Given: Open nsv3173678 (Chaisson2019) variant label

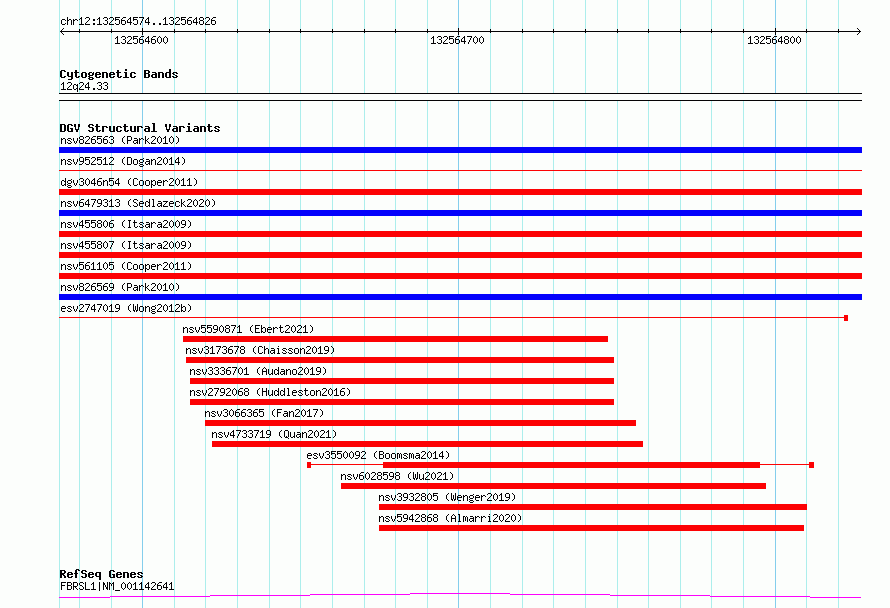Looking at the screenshot, I should [260, 350].
